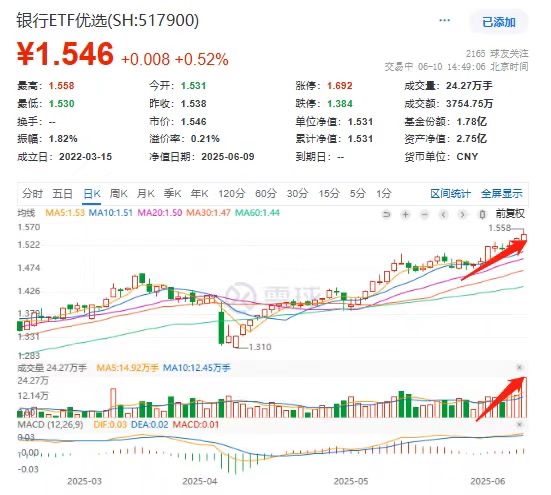Viewport: 551px width, 495px height.
Task: Click 全屏显示 fullscreen link
Action: tap(502, 193)
